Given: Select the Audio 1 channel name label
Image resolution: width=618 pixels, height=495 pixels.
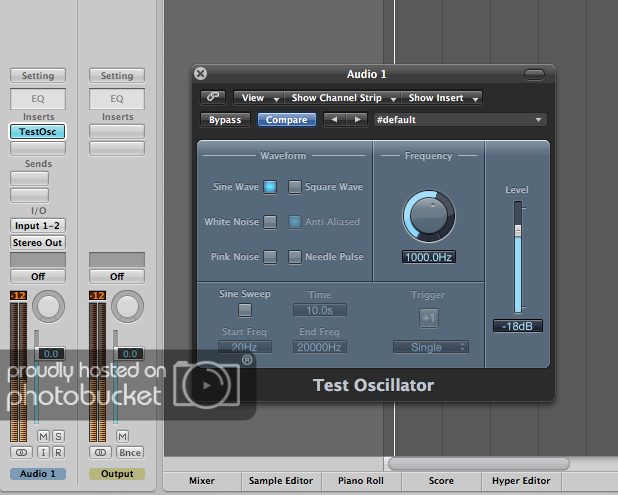Looking at the screenshot, I should click(x=38, y=473).
